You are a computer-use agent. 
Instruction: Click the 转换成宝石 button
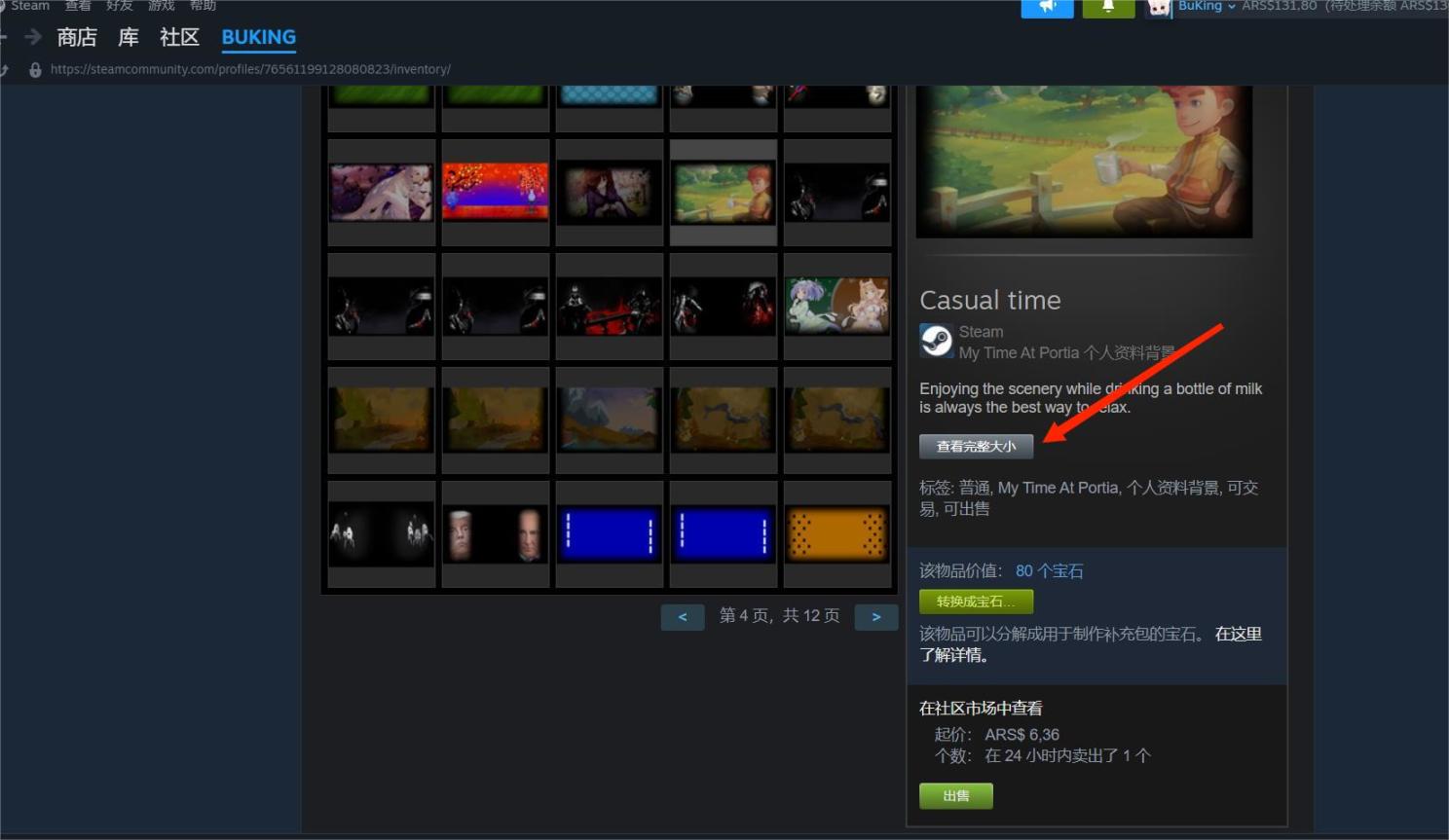point(977,602)
